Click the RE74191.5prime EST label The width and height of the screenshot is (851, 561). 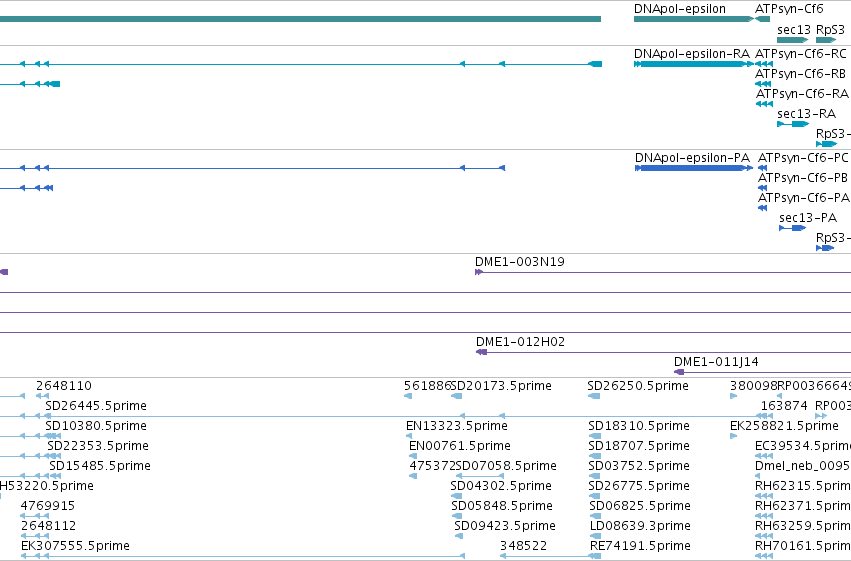point(640,546)
